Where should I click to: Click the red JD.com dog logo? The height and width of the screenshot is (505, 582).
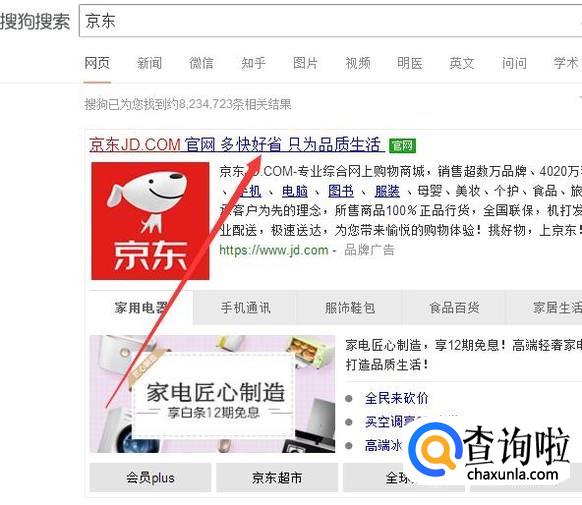(x=150, y=221)
